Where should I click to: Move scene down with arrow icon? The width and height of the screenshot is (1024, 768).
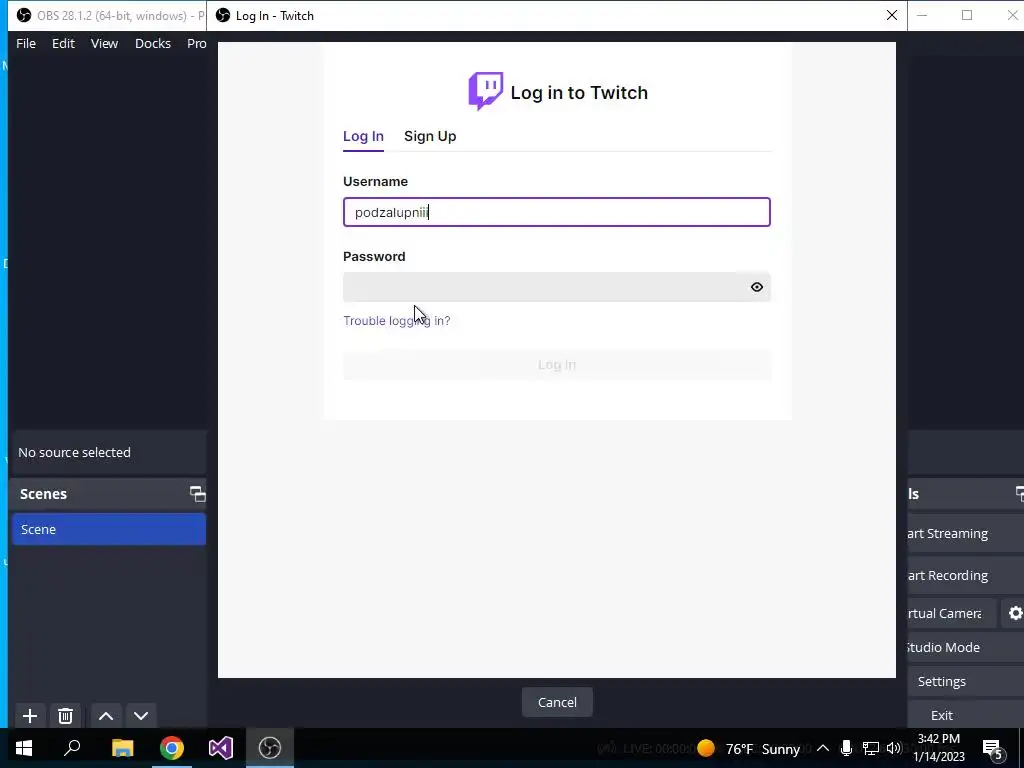141,716
